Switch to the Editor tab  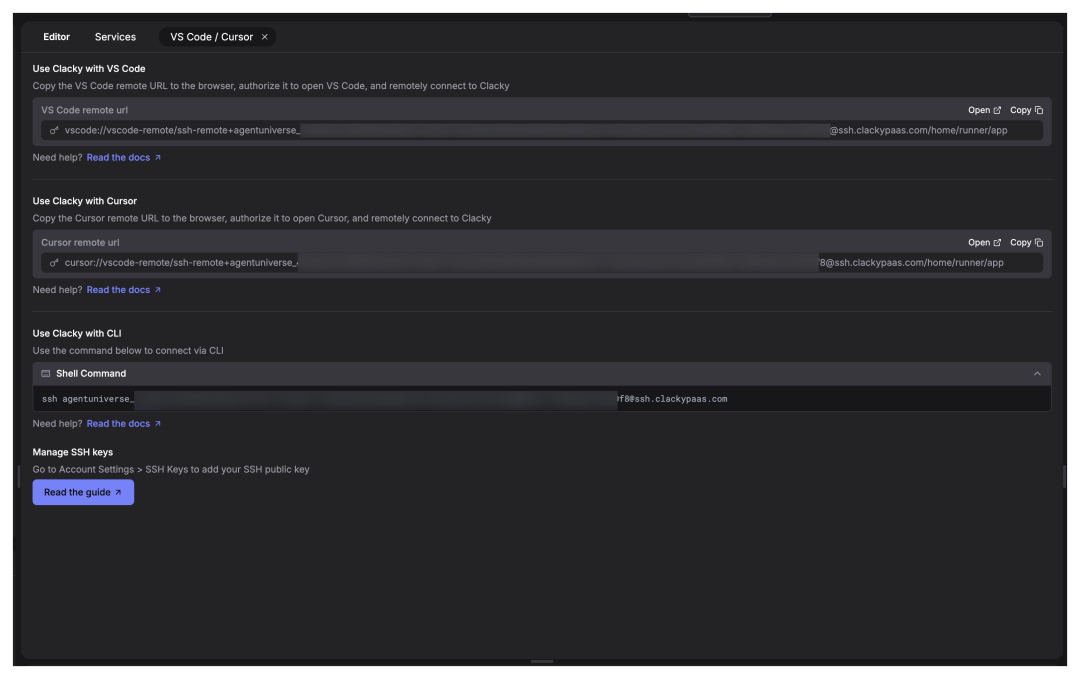[x=56, y=37]
